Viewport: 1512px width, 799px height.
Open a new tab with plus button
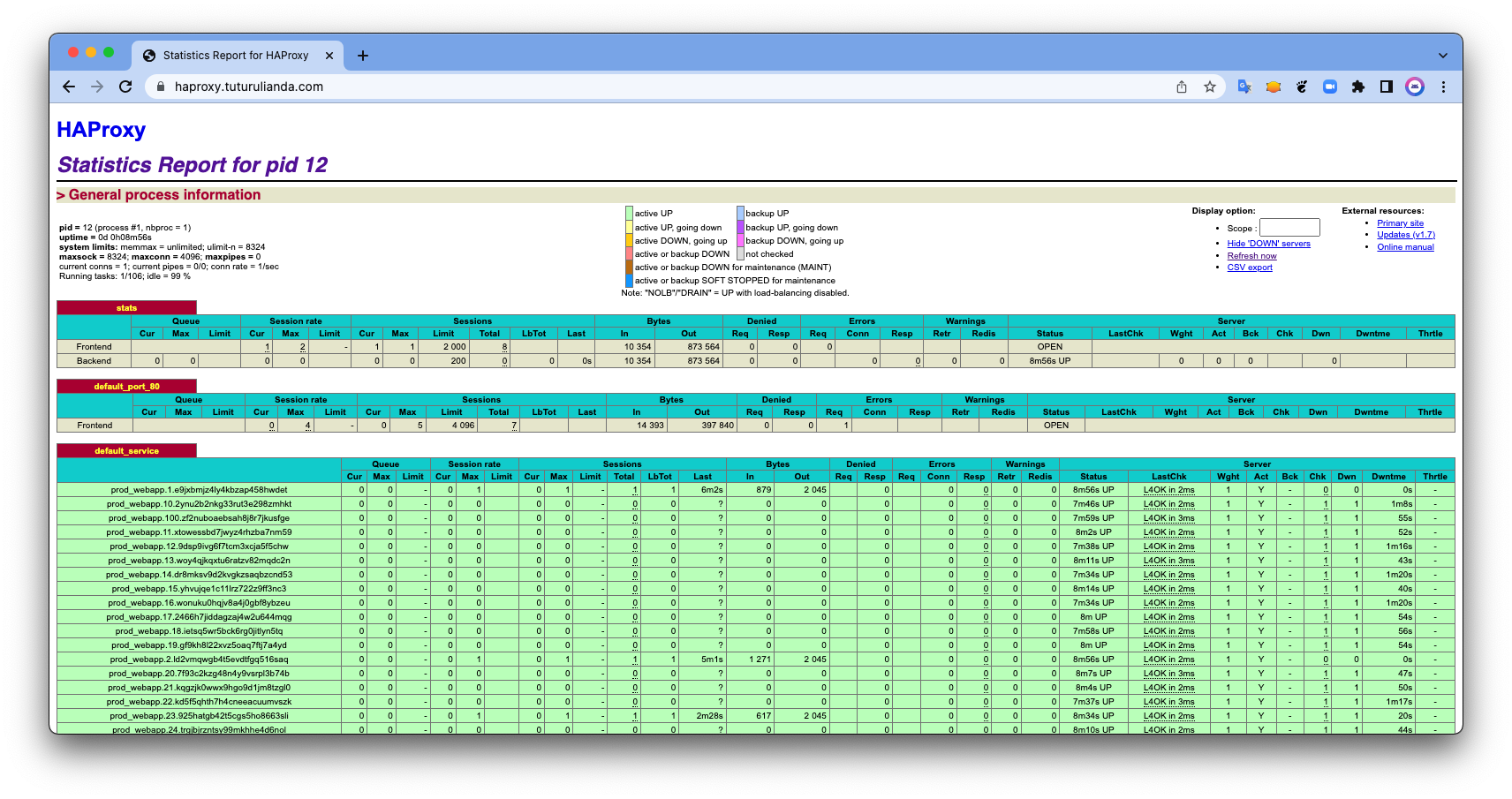[x=362, y=56]
